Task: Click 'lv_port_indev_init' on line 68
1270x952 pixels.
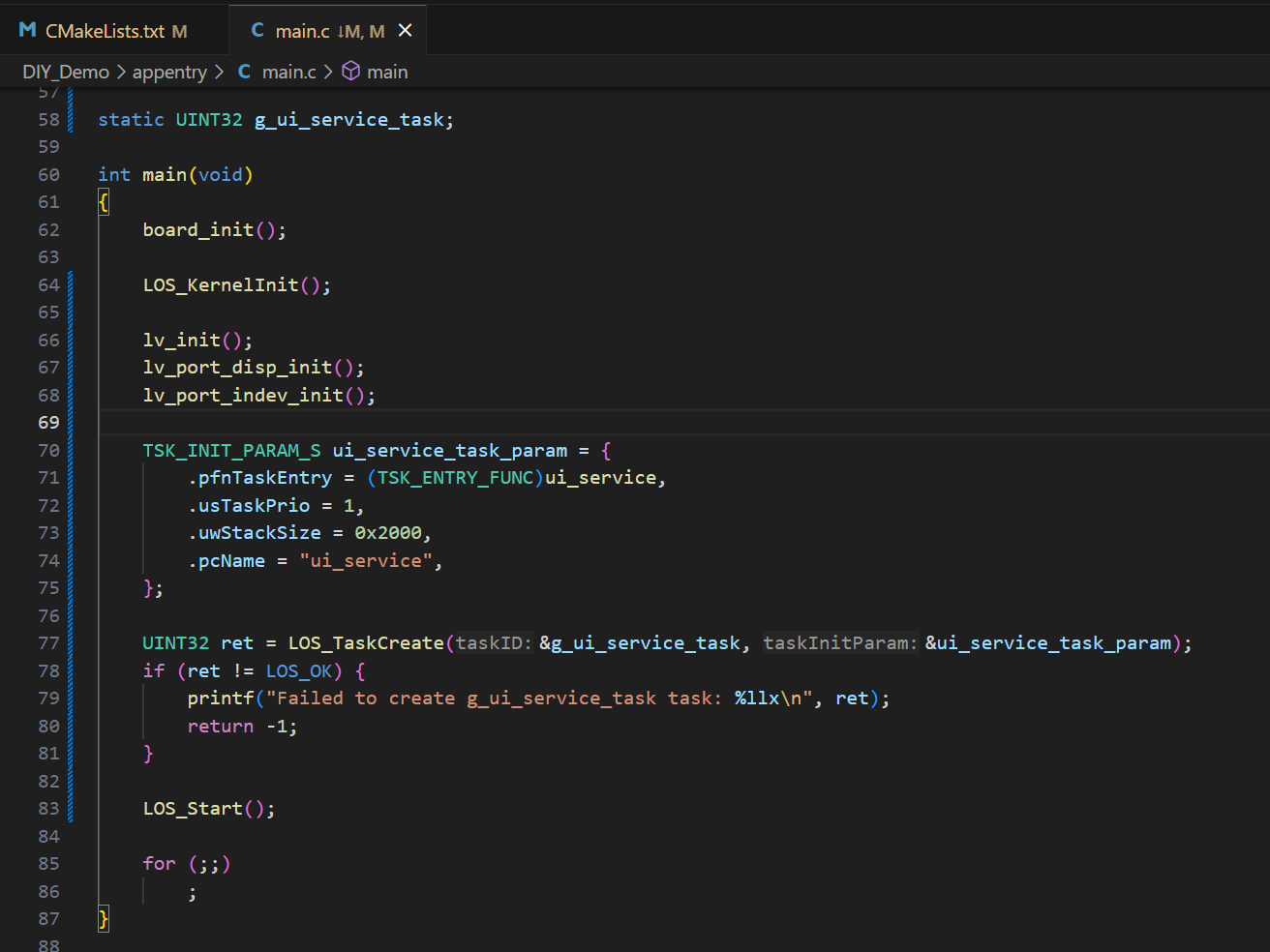Action: click(x=243, y=396)
